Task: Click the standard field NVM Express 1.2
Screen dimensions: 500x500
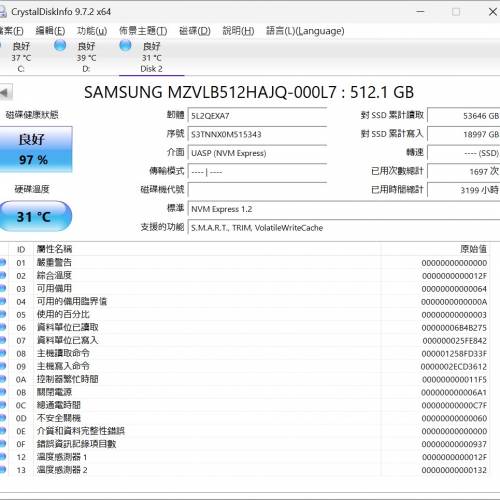Action: click(344, 209)
